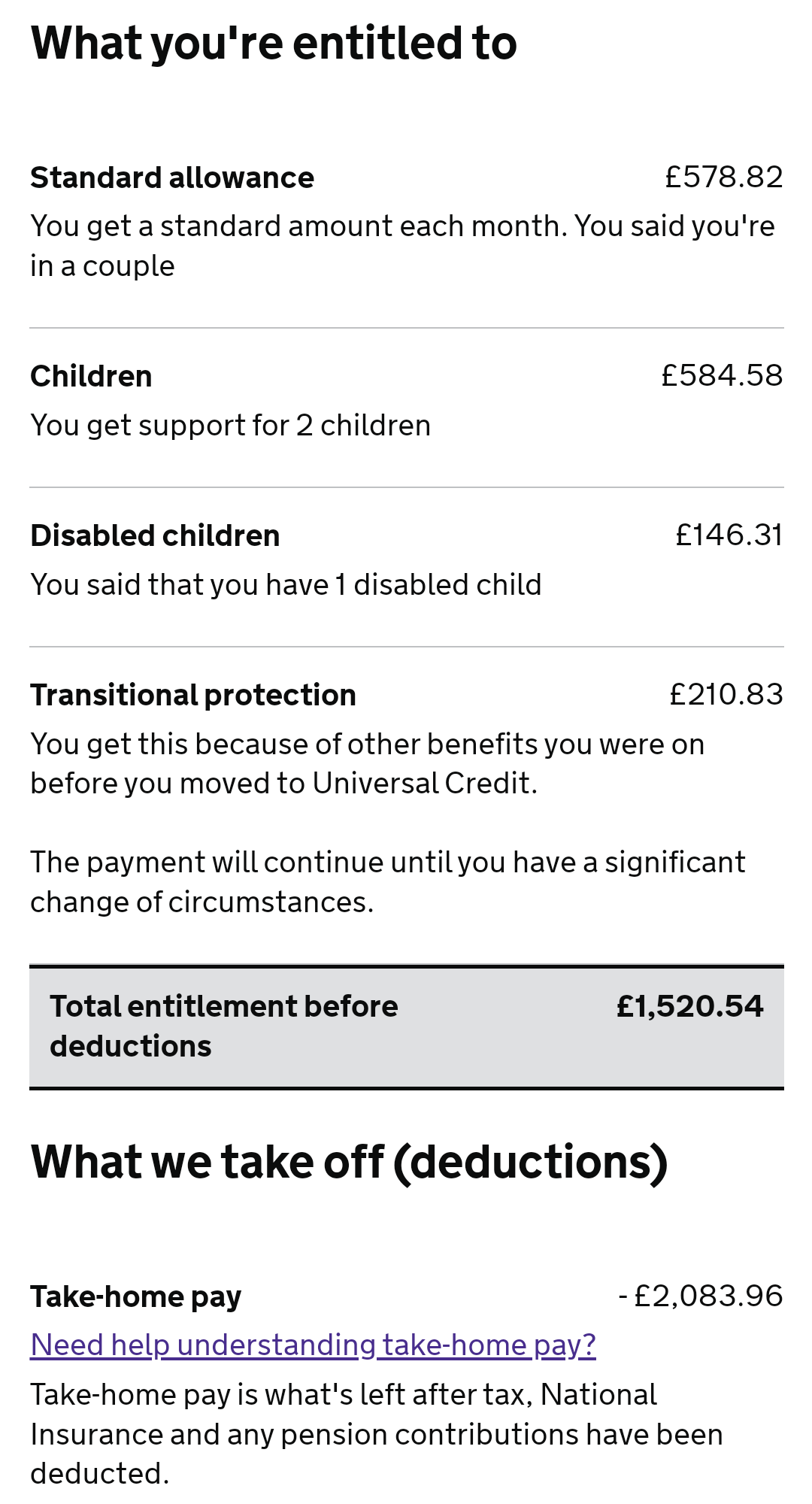Open the 'Need help understanding take-home pay?' link
Screen dimensions: 812x1504
tap(313, 1345)
